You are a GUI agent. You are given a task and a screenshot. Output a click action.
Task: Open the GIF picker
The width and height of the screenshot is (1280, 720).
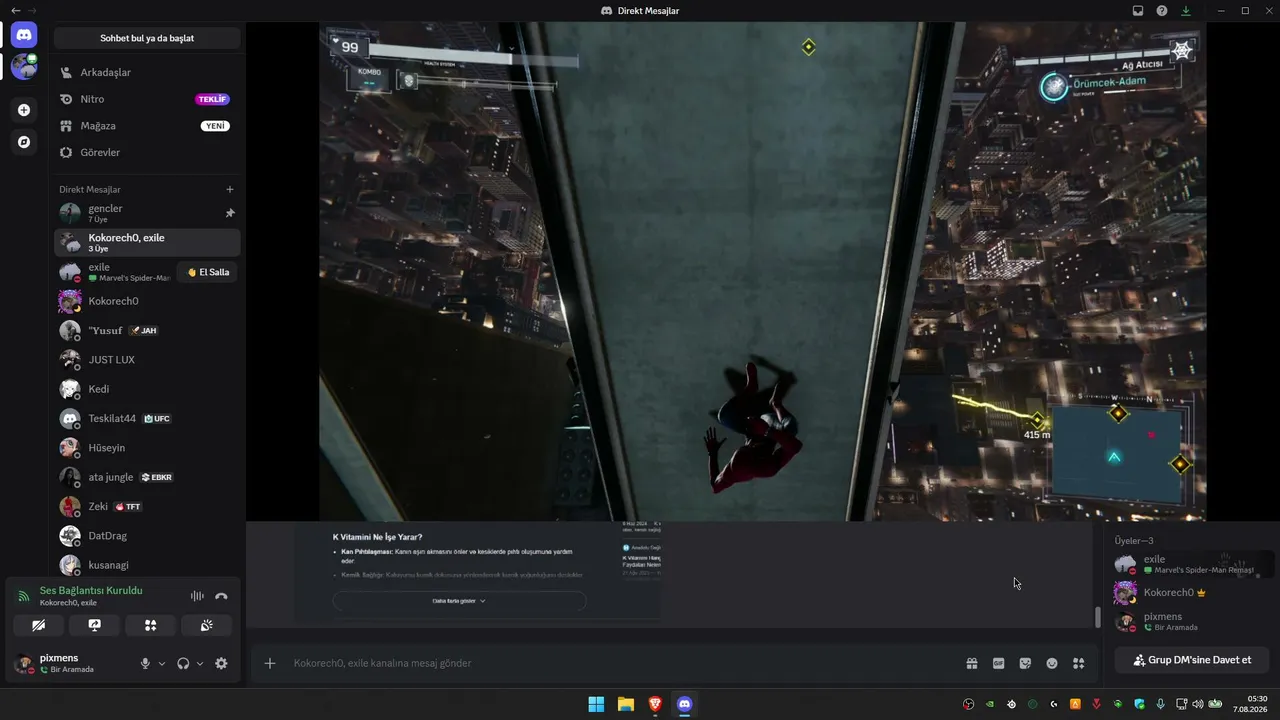[x=998, y=663]
